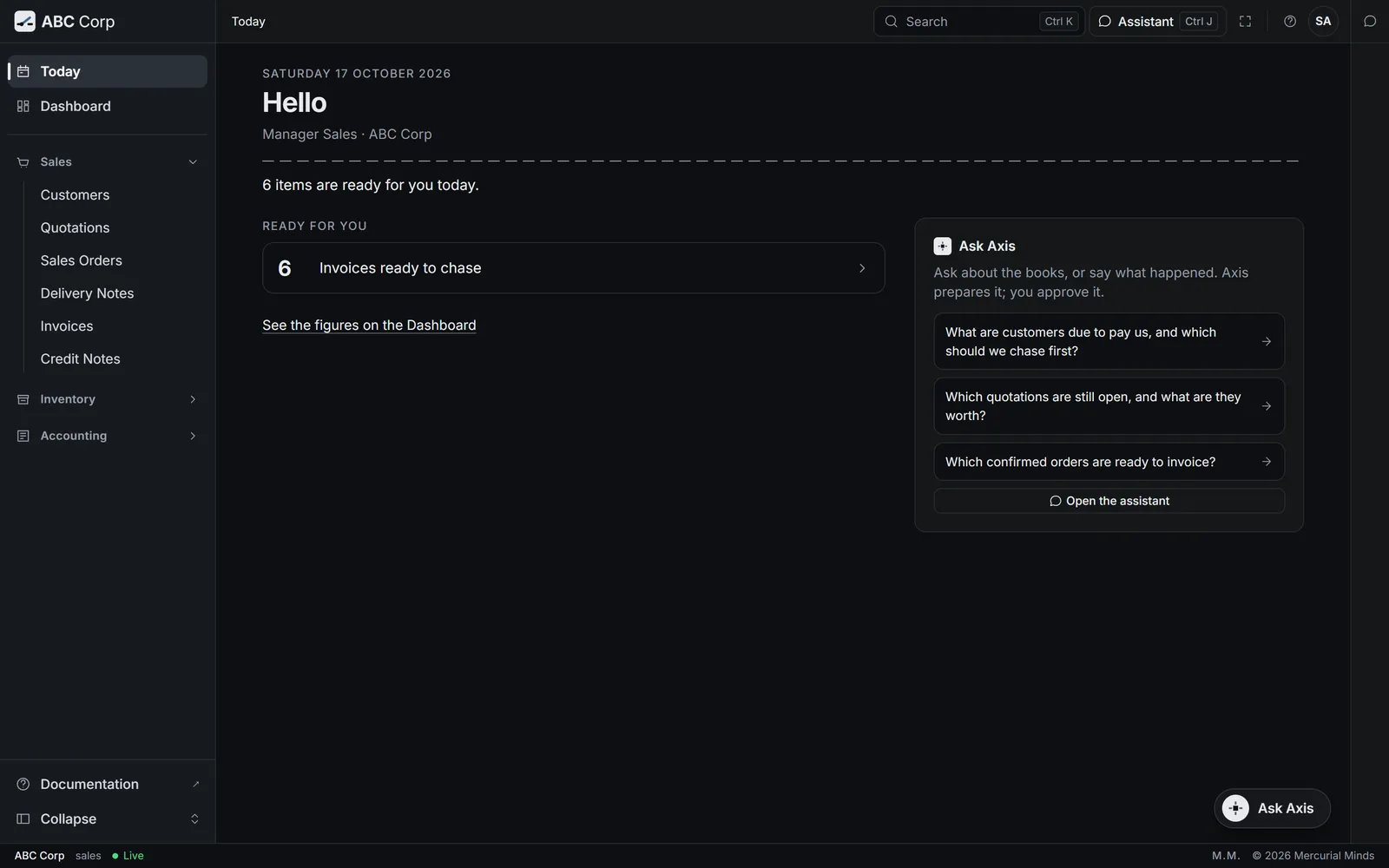Open the help question-mark icon in top bar

1290,22
